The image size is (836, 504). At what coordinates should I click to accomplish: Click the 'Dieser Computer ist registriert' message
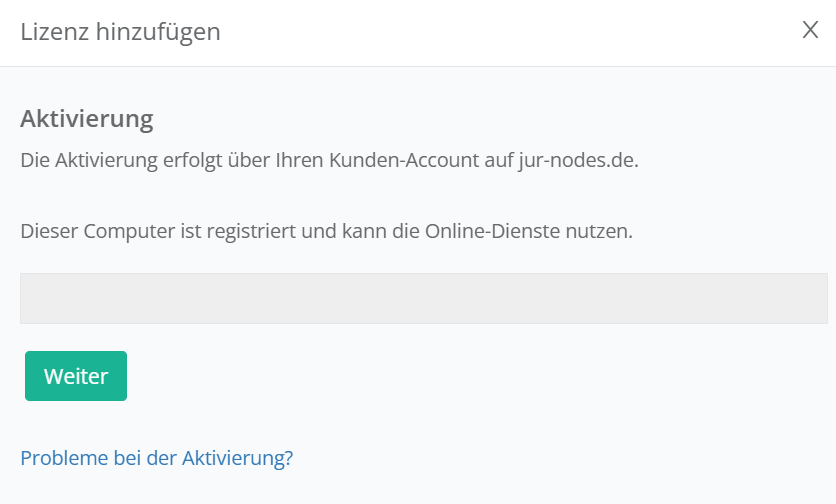[x=327, y=231]
